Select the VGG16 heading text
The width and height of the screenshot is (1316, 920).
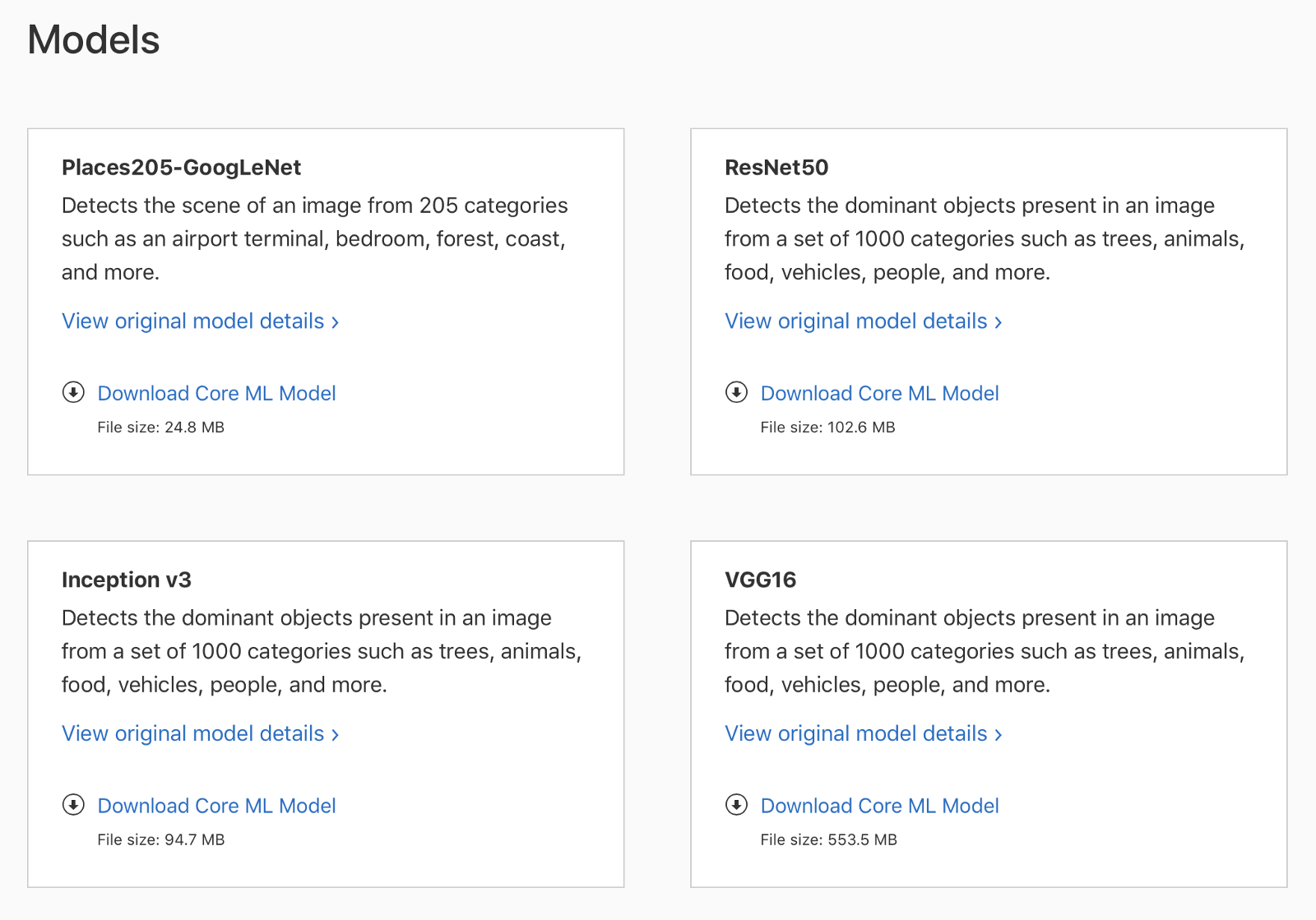pos(760,580)
